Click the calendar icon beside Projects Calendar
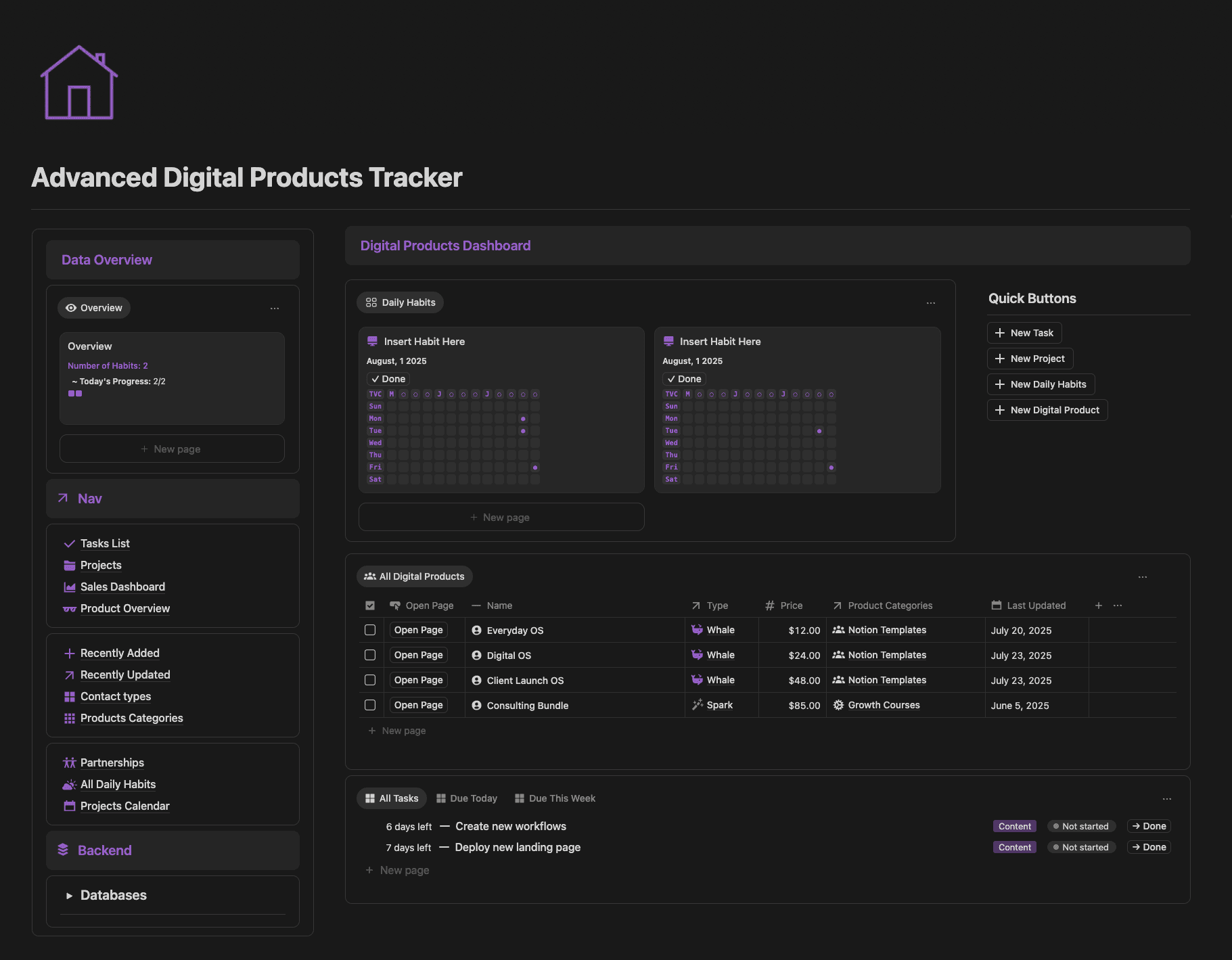The width and height of the screenshot is (1232, 960). (x=69, y=806)
